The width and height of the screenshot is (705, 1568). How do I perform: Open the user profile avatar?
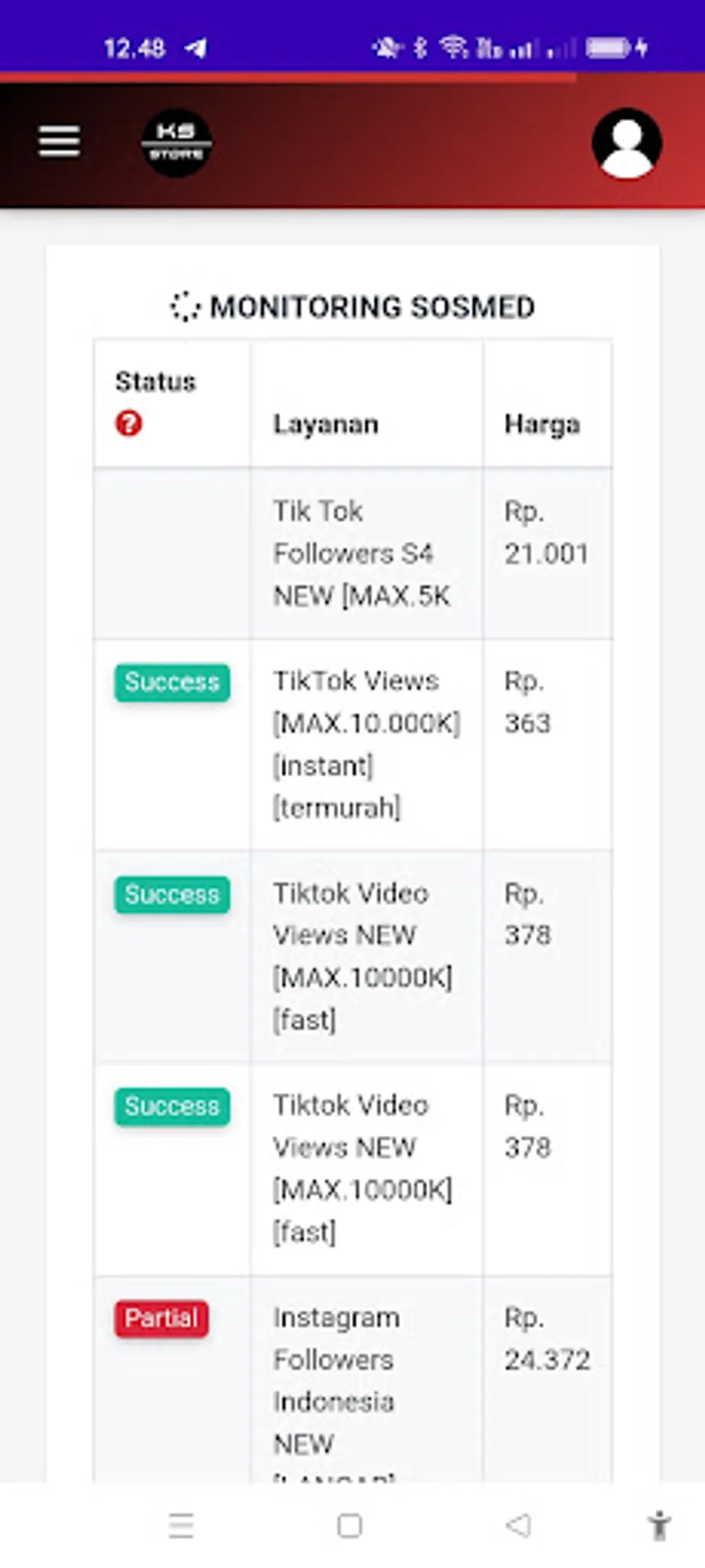(627, 144)
